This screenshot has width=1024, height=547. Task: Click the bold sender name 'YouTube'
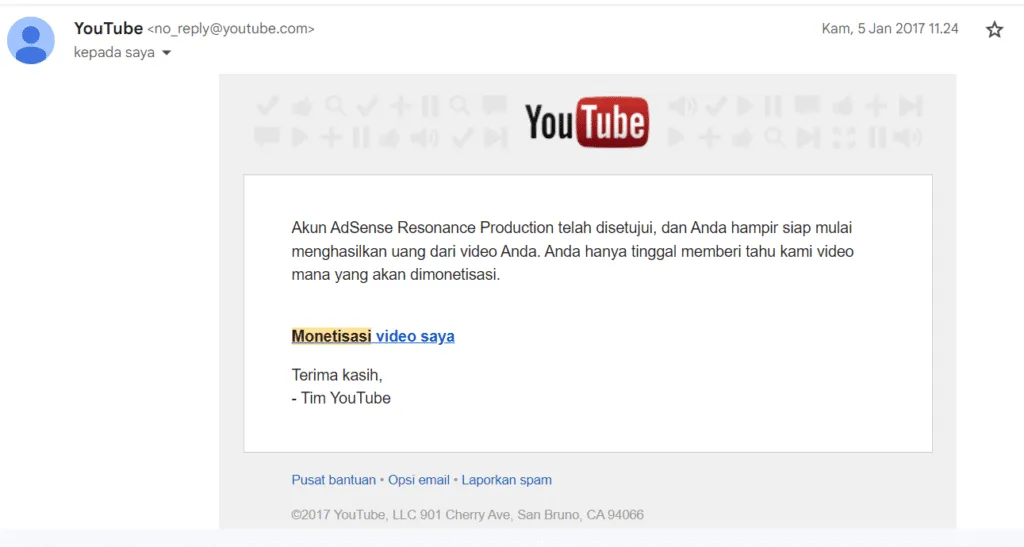coord(108,29)
